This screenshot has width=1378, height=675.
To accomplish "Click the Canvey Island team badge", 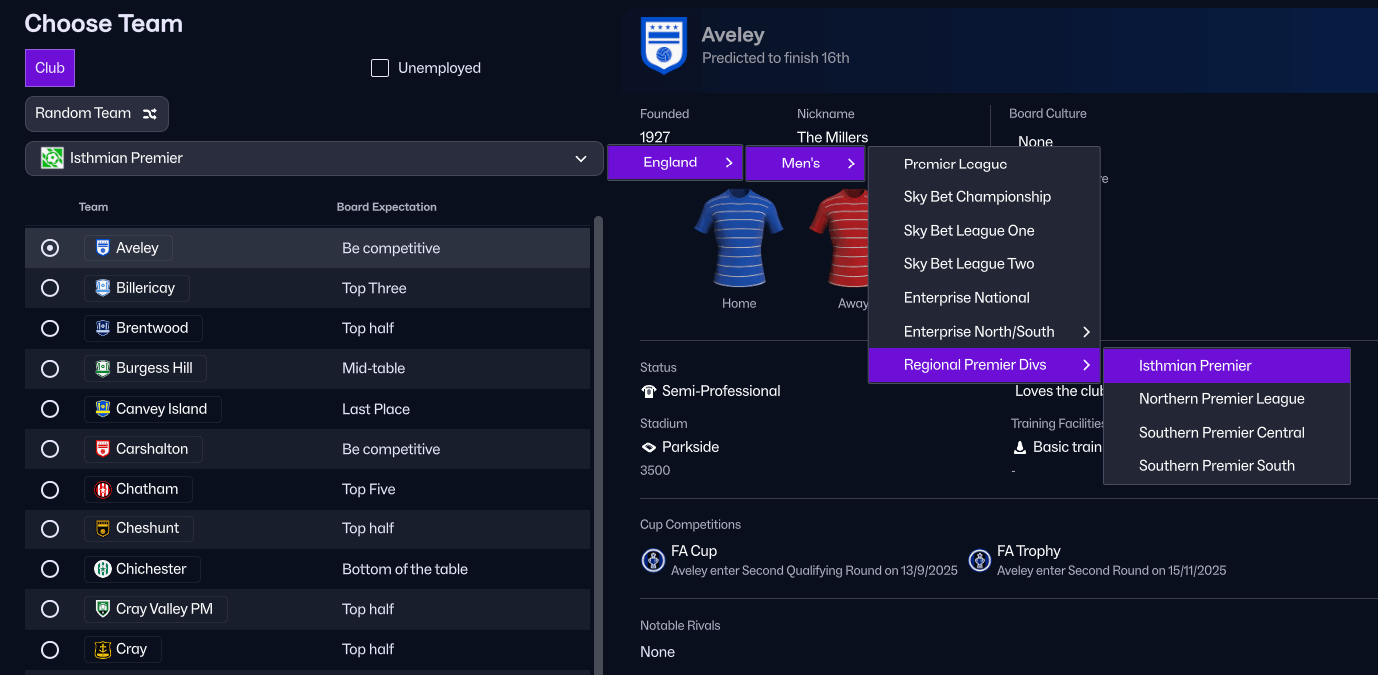I will (x=102, y=409).
